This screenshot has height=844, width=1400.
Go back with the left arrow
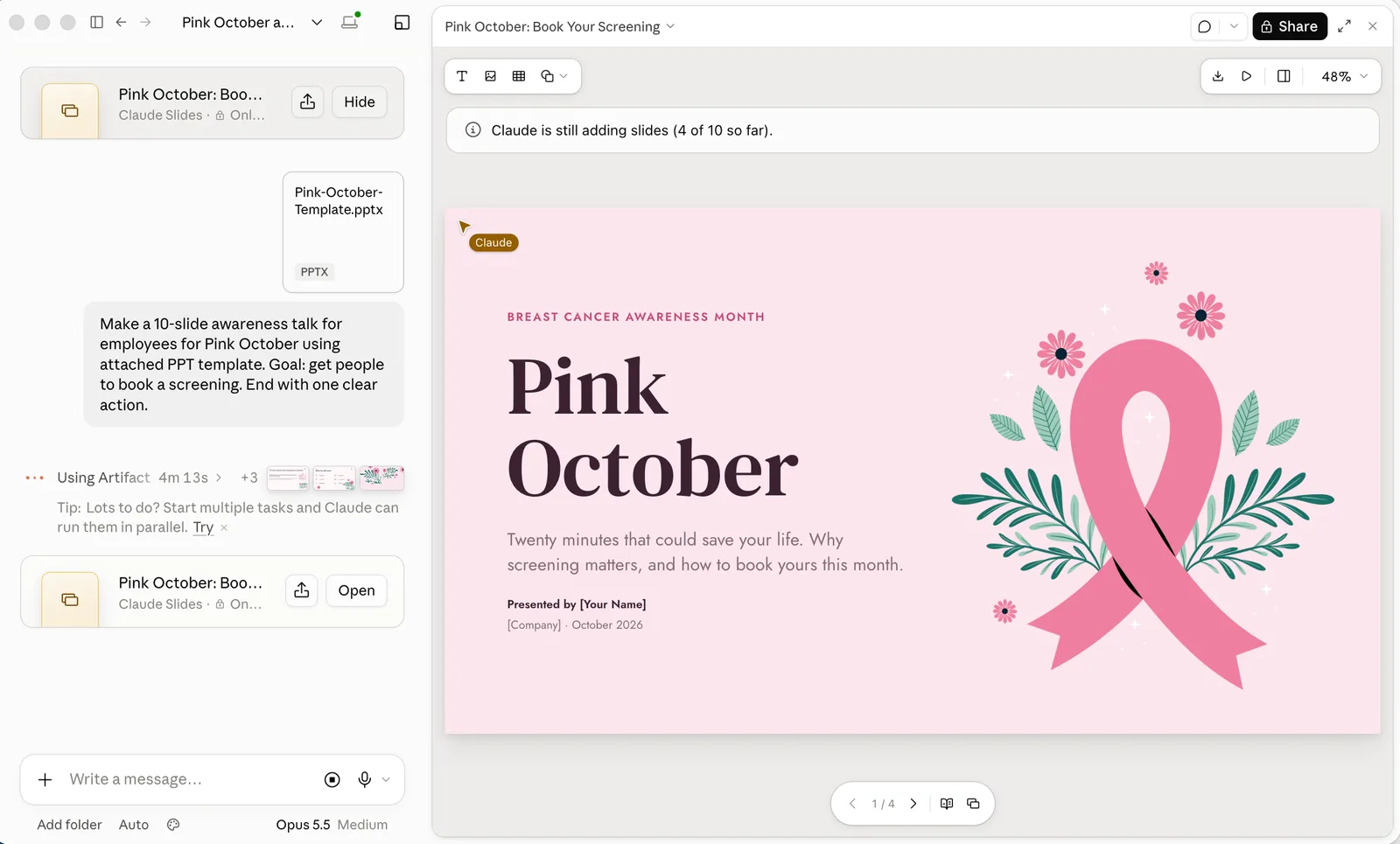pos(122,22)
